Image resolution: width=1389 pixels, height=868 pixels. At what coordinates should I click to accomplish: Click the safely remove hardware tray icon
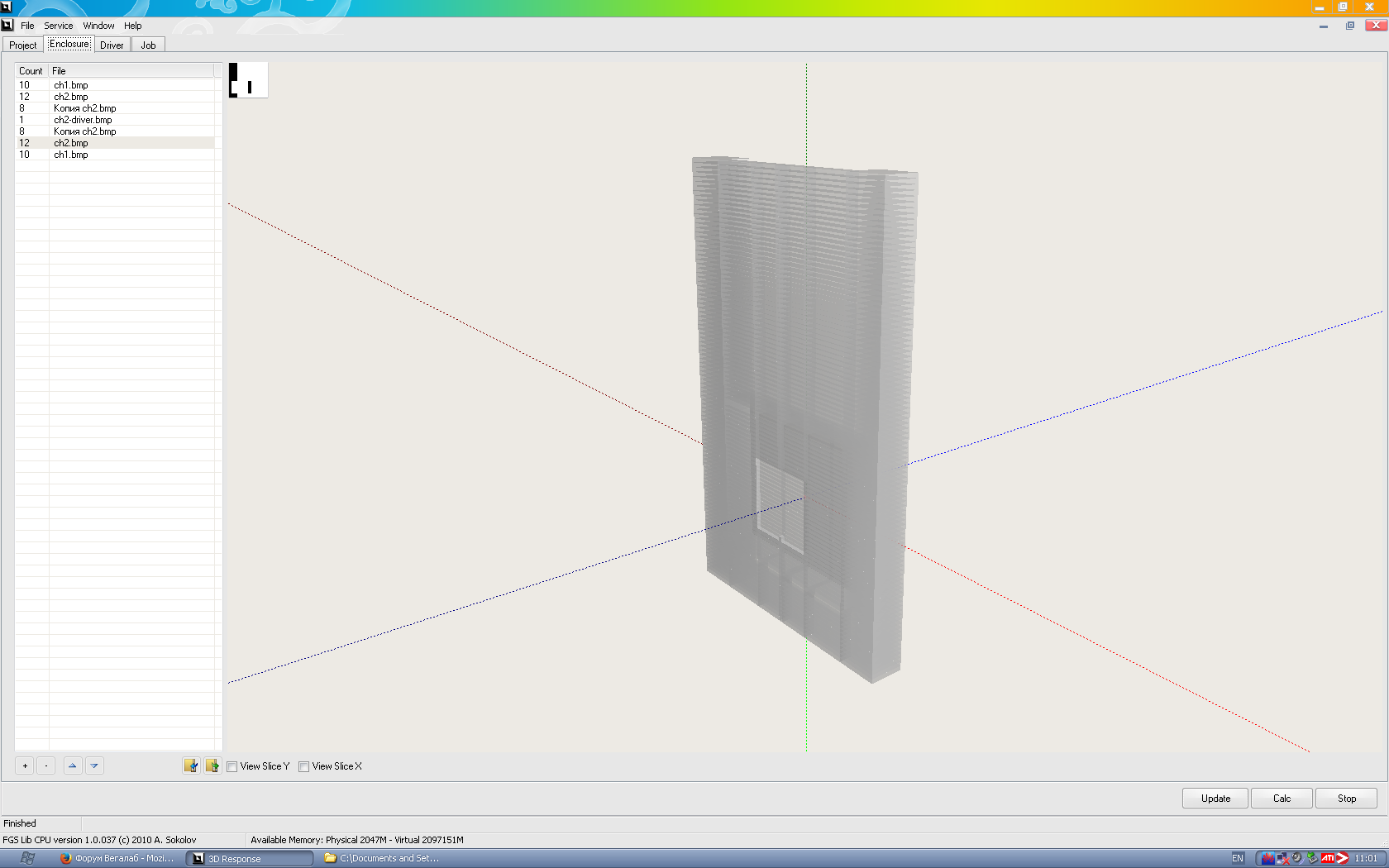tap(1312, 858)
